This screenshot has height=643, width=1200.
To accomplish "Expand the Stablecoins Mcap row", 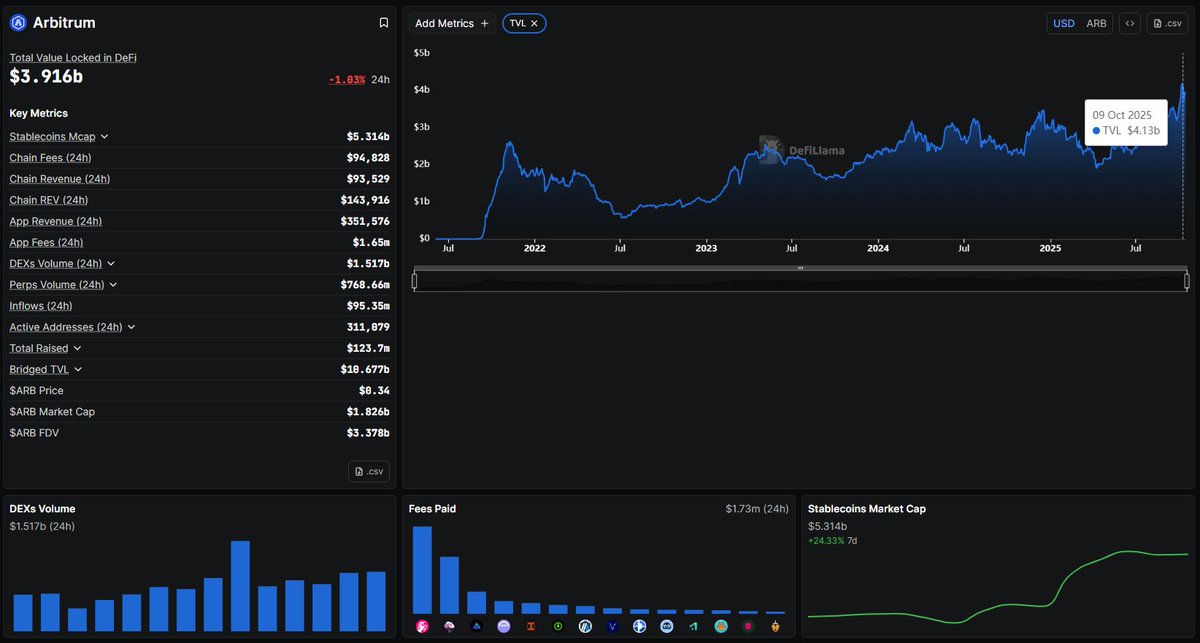I will (104, 137).
